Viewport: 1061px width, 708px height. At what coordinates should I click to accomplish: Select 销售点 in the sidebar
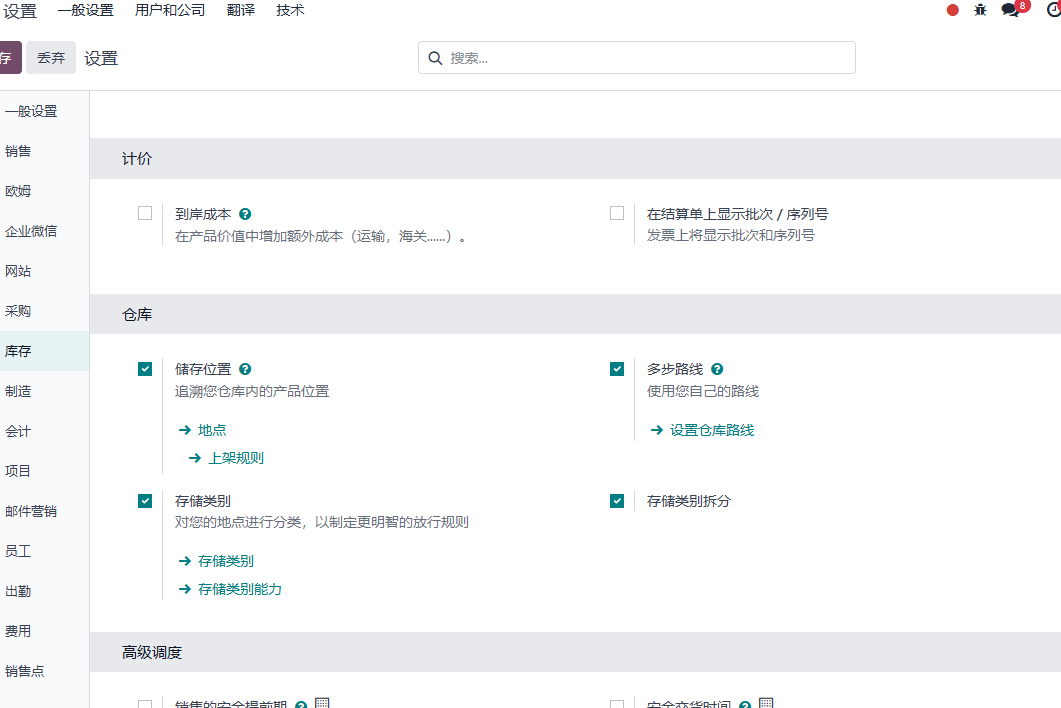point(44,671)
